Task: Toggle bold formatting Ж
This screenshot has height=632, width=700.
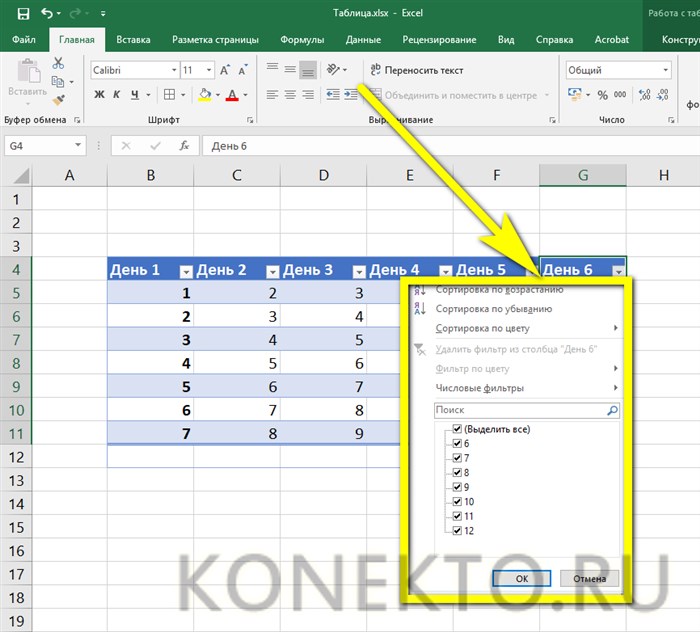Action: coord(99,95)
